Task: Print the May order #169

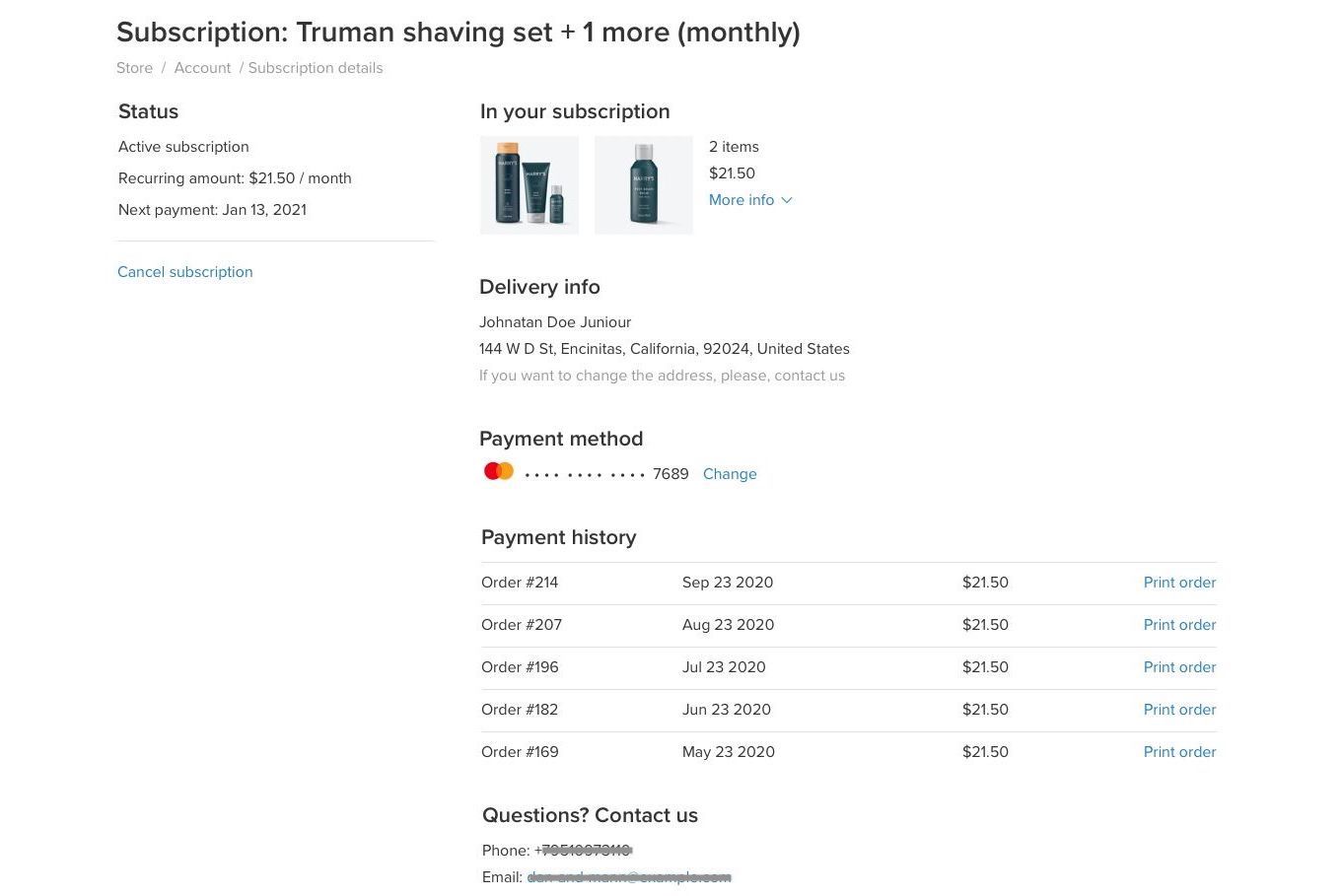Action: pyautogui.click(x=1179, y=751)
